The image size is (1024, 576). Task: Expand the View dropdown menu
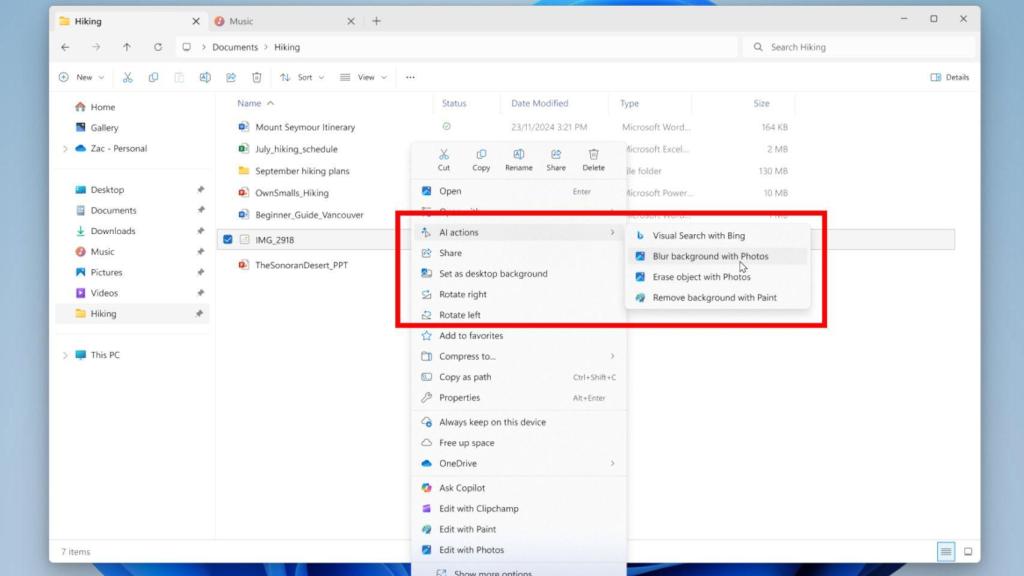coord(364,77)
